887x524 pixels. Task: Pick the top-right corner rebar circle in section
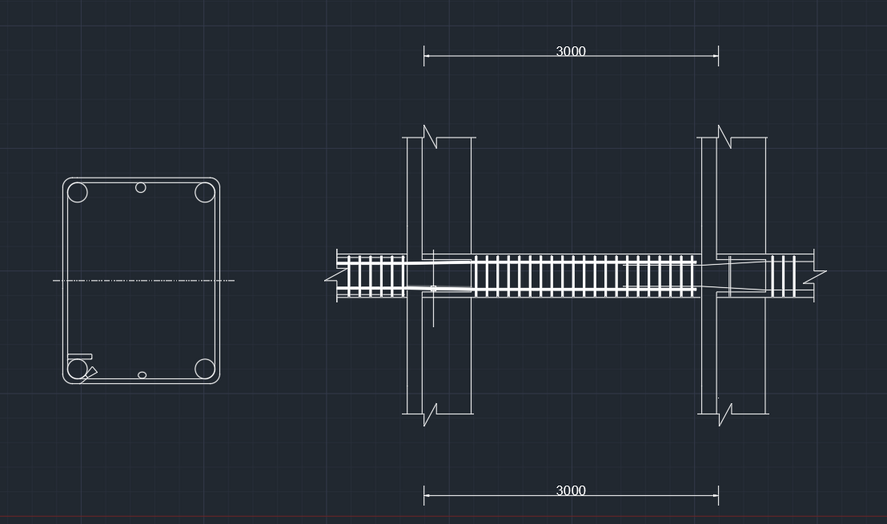click(205, 192)
